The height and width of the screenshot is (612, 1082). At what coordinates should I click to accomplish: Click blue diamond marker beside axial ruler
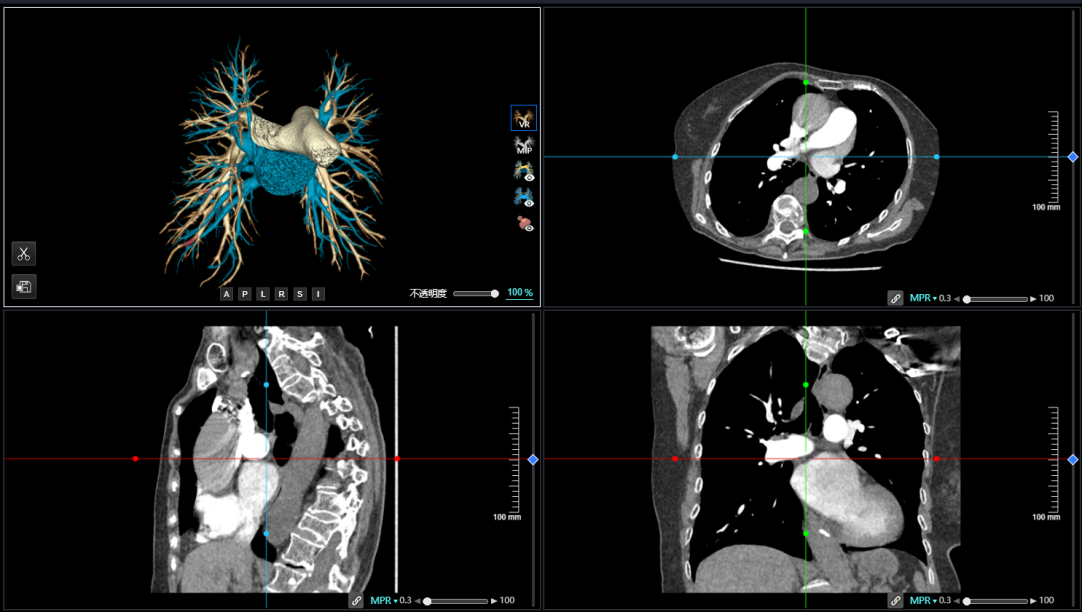click(x=1072, y=157)
